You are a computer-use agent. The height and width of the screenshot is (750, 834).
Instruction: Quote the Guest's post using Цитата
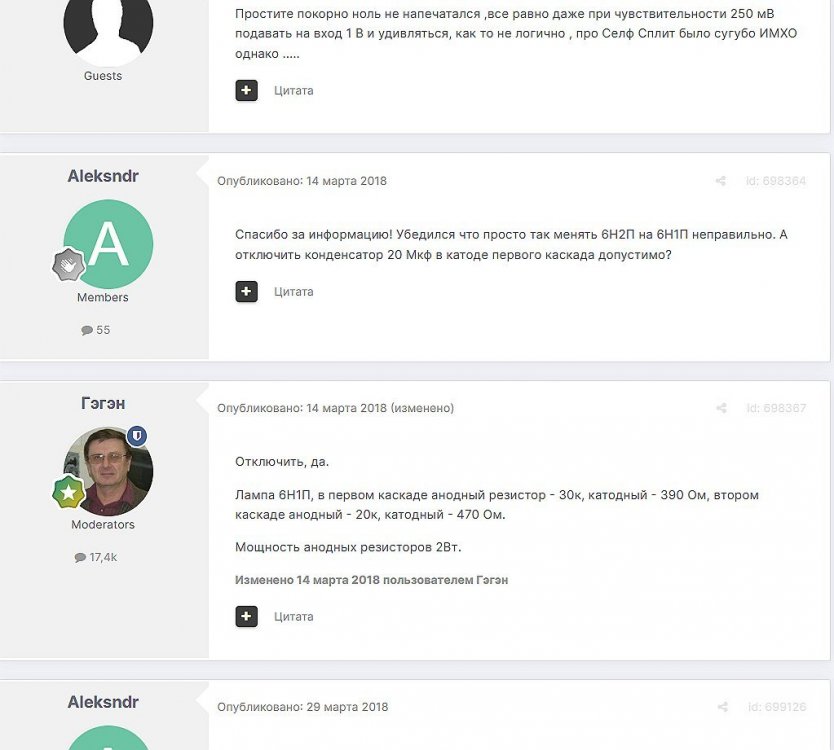(294, 90)
